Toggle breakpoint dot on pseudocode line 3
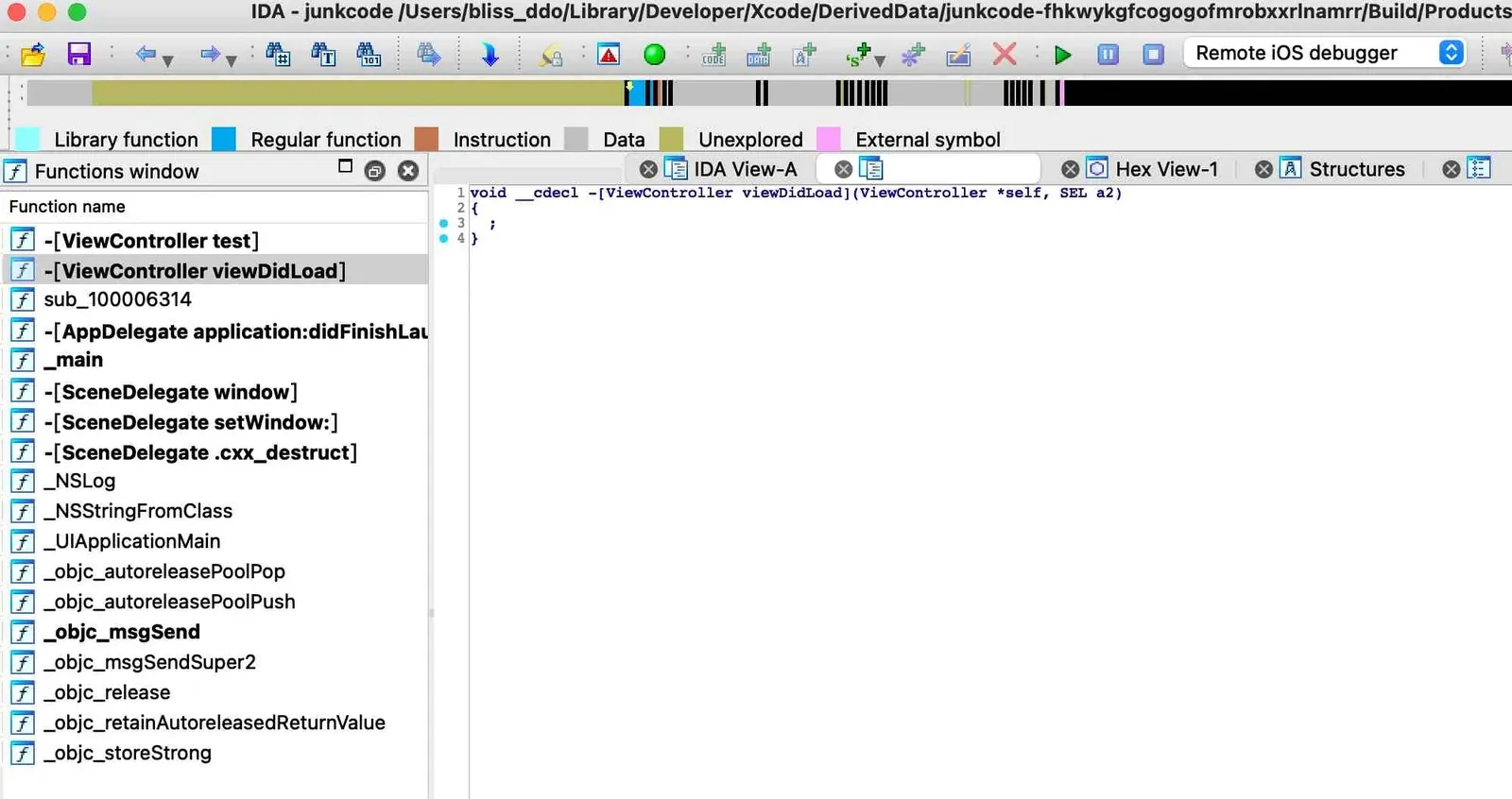Screen dimensions: 1512x799 click(443, 224)
